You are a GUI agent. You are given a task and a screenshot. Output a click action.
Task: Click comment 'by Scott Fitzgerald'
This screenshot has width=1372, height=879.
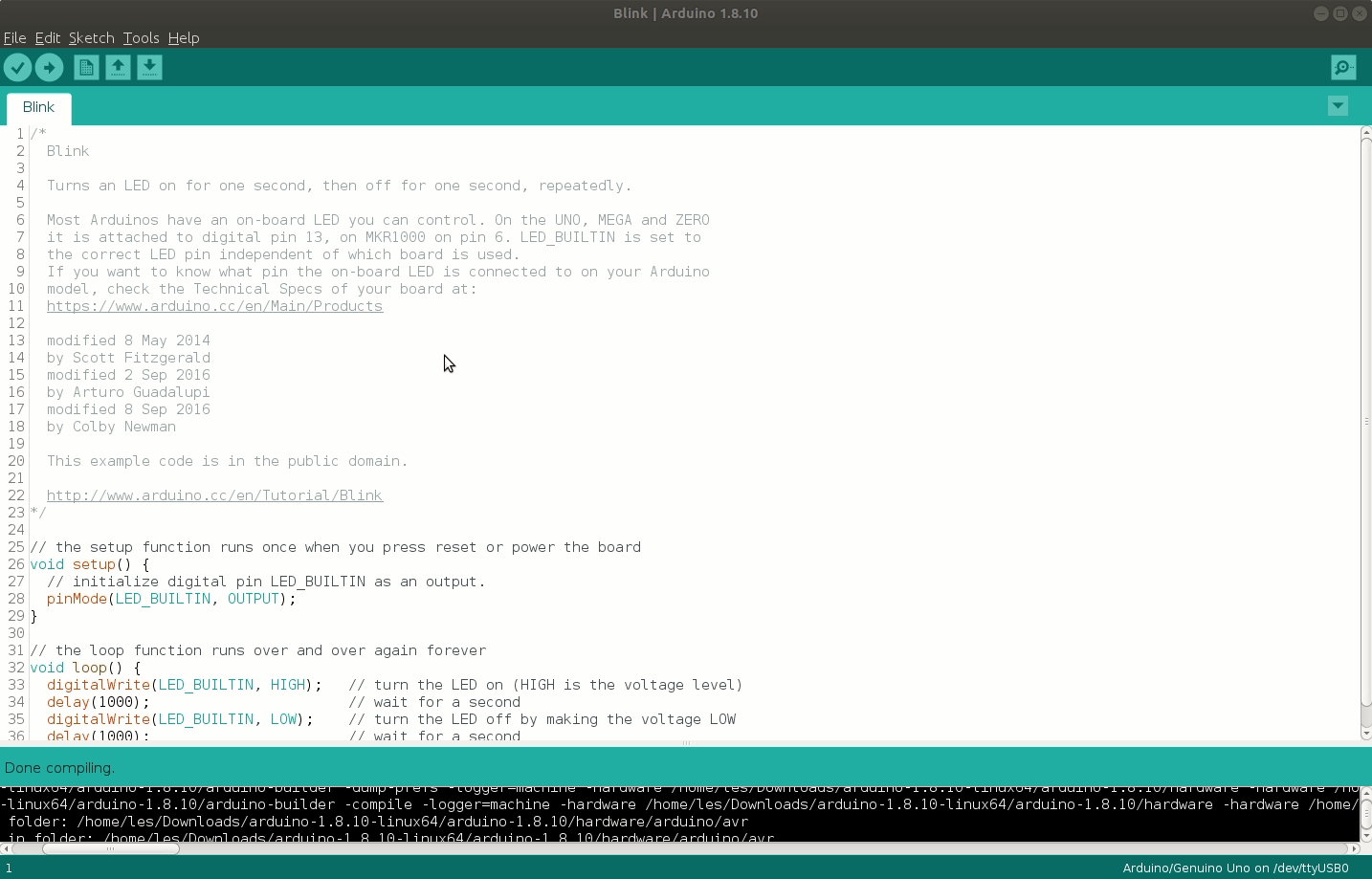[x=128, y=358]
